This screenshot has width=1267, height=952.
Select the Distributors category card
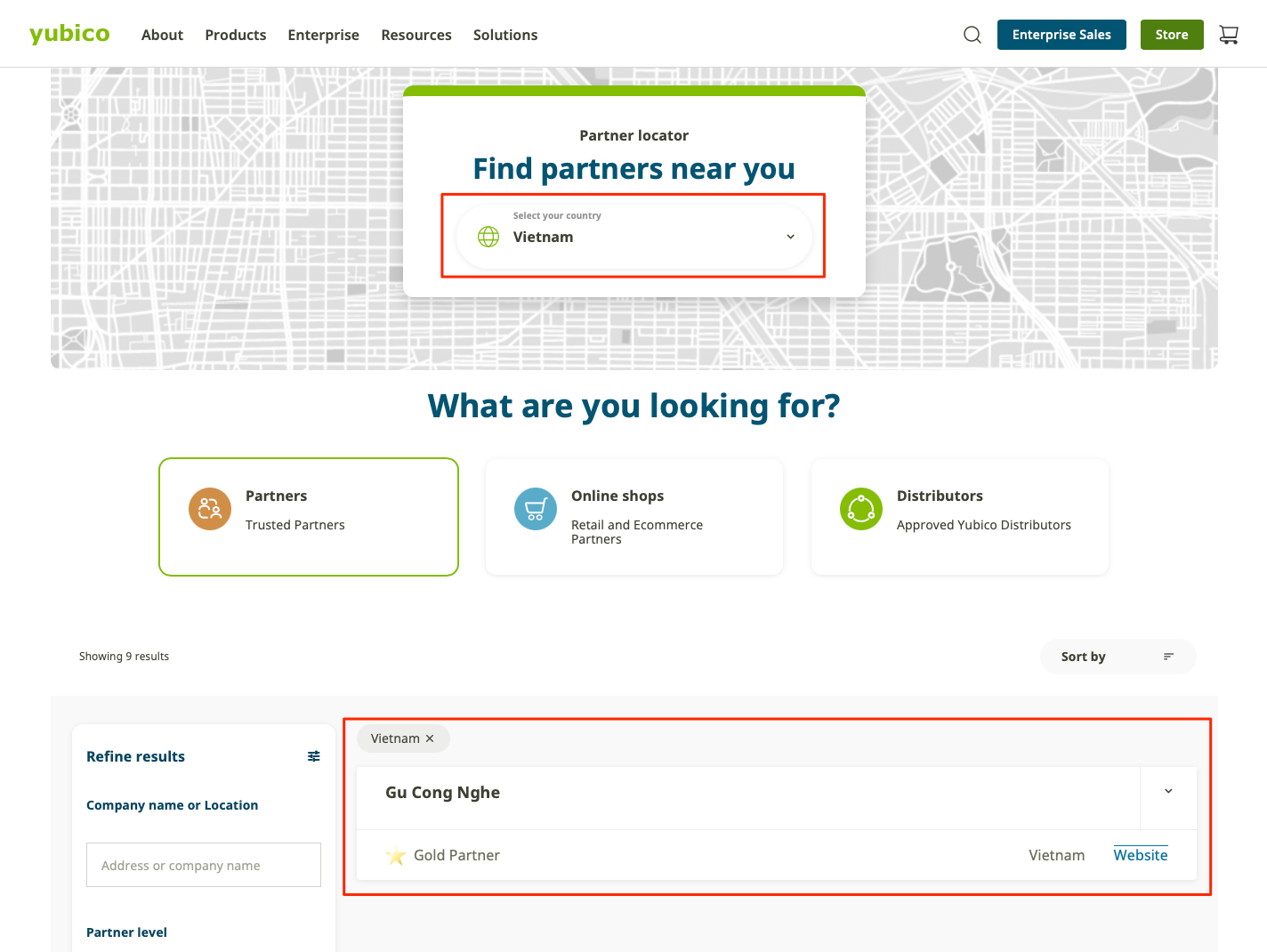[x=959, y=517]
